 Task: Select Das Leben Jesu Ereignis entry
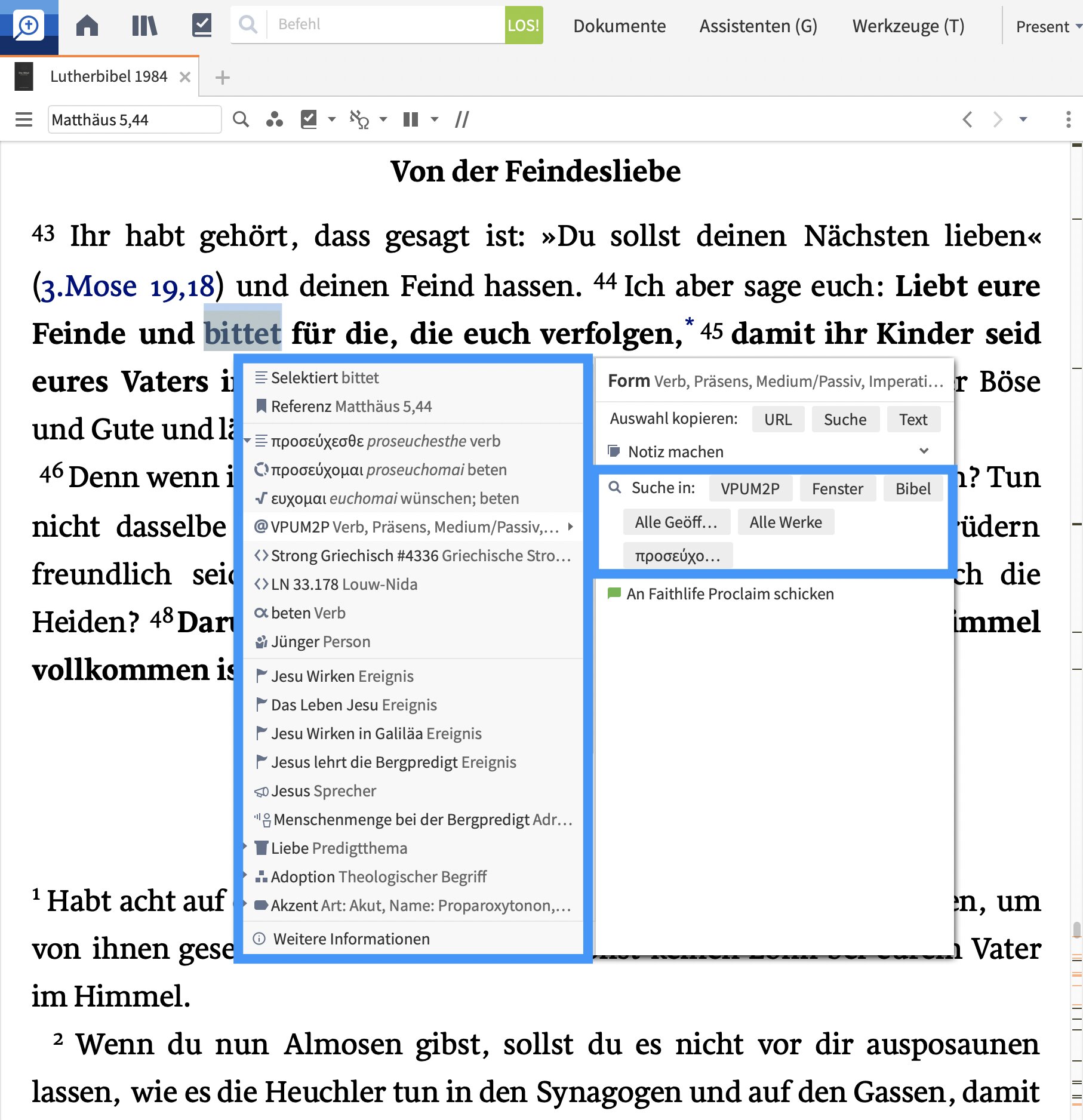coord(413,705)
